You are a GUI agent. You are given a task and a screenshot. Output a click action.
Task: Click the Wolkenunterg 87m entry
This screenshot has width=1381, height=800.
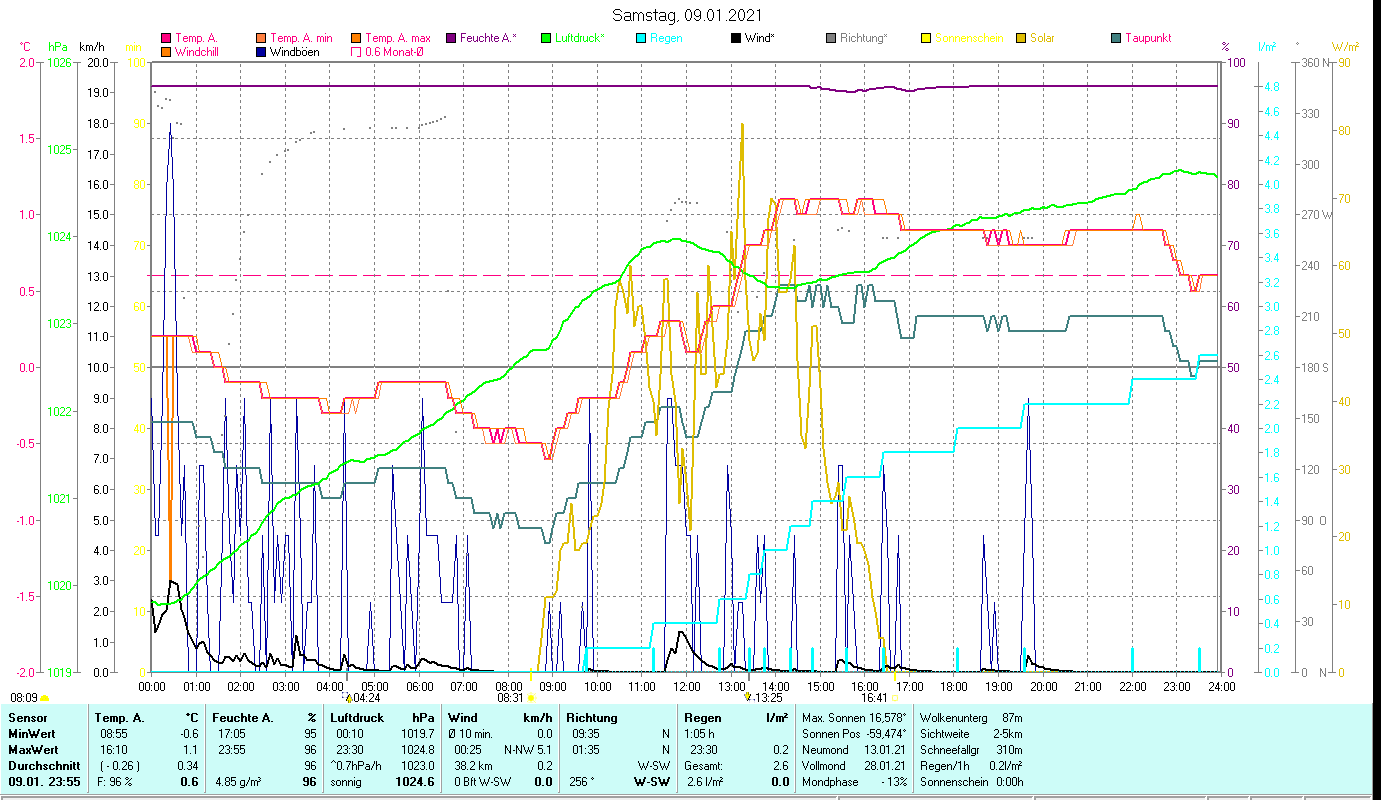point(971,718)
